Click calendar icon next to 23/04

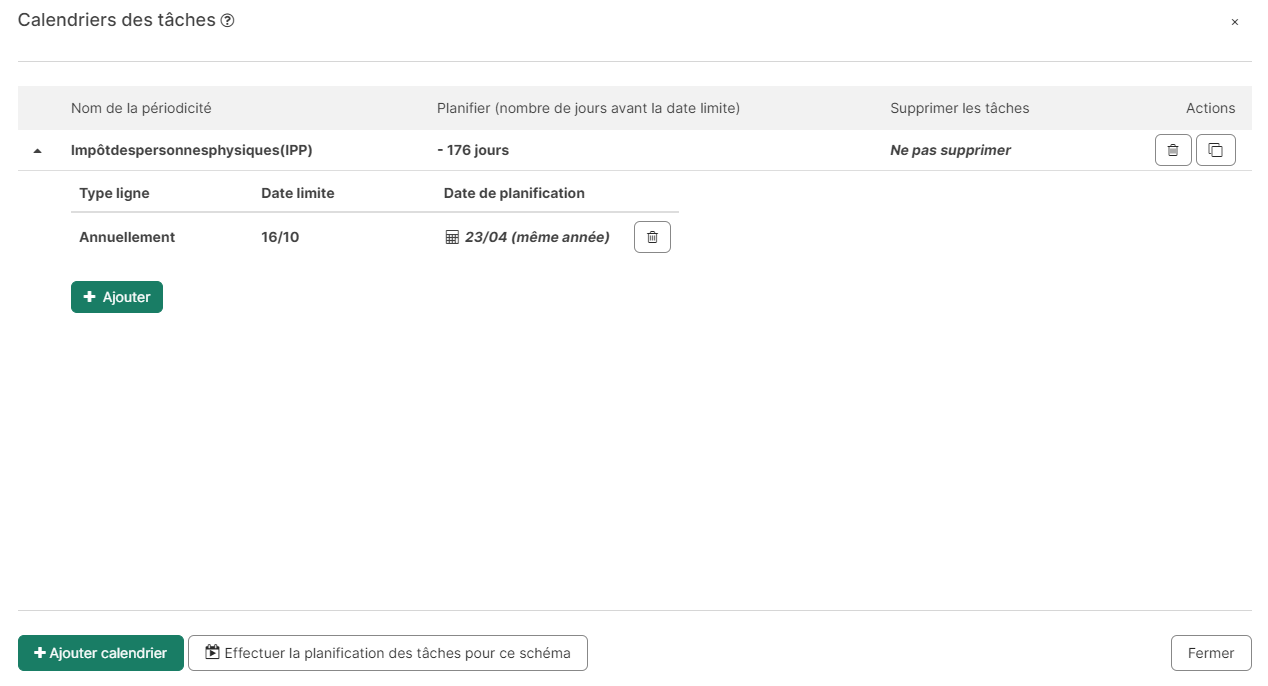[452, 237]
